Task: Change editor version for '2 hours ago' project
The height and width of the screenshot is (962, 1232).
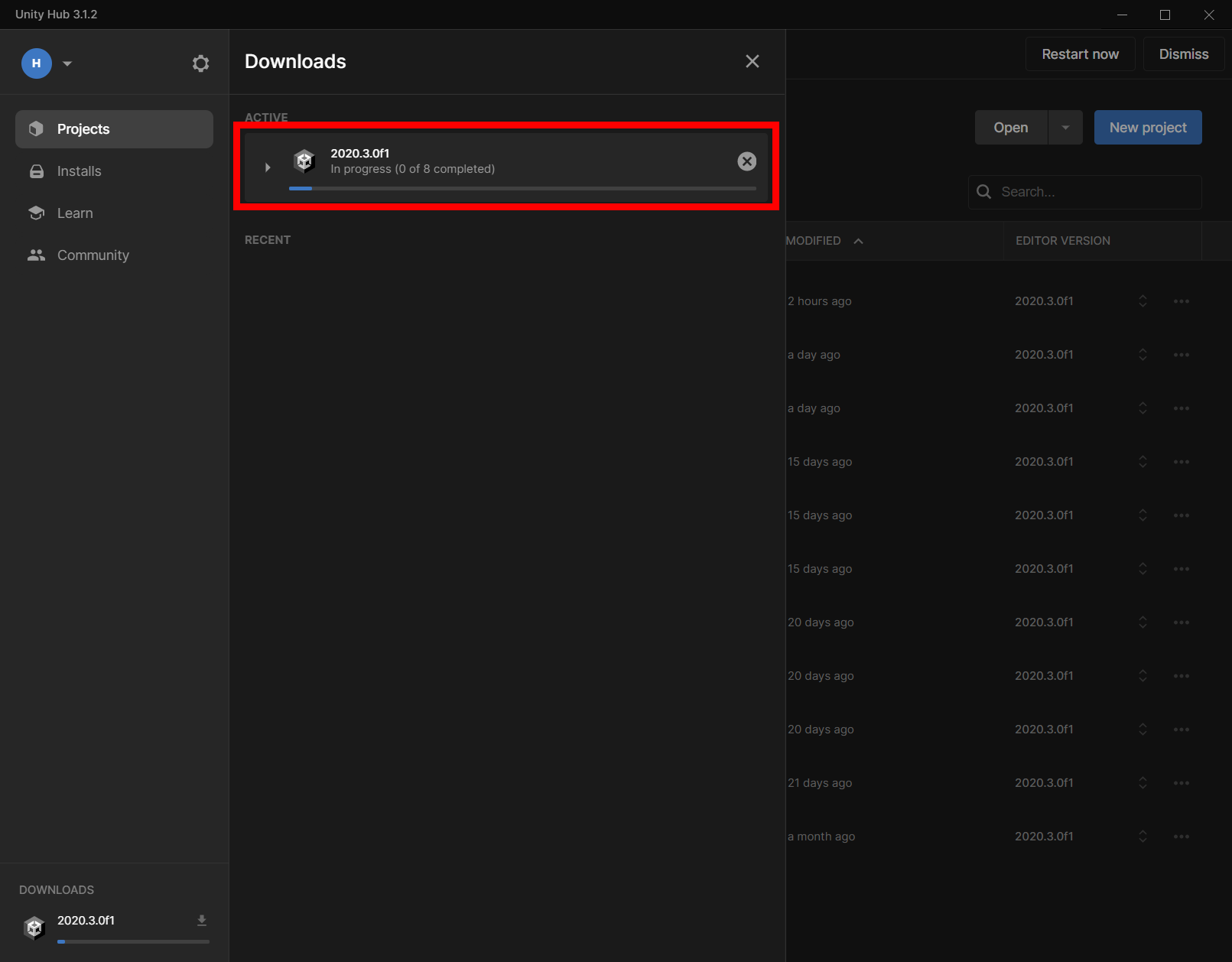Action: tap(1143, 301)
